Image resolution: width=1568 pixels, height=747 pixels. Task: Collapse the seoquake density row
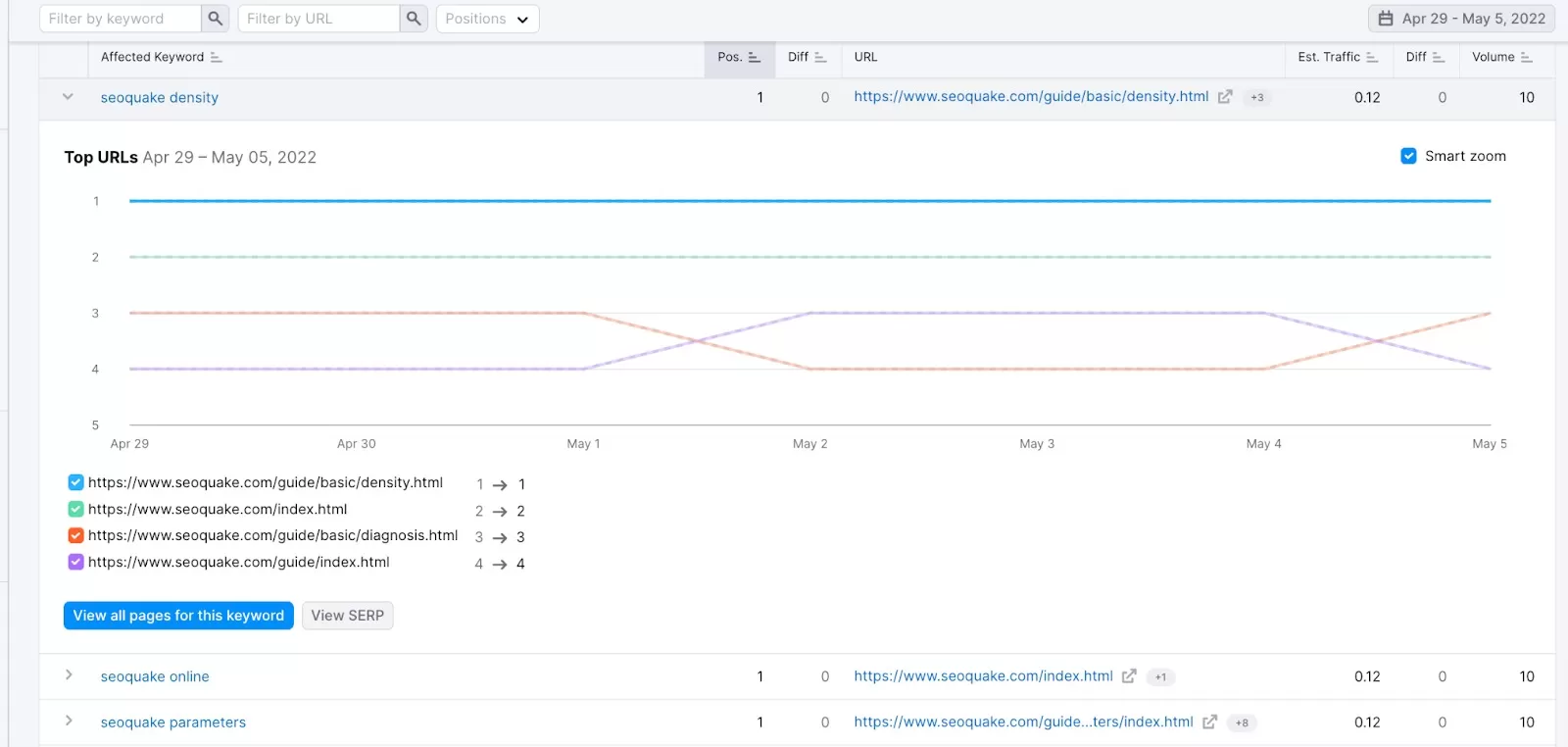[x=68, y=97]
